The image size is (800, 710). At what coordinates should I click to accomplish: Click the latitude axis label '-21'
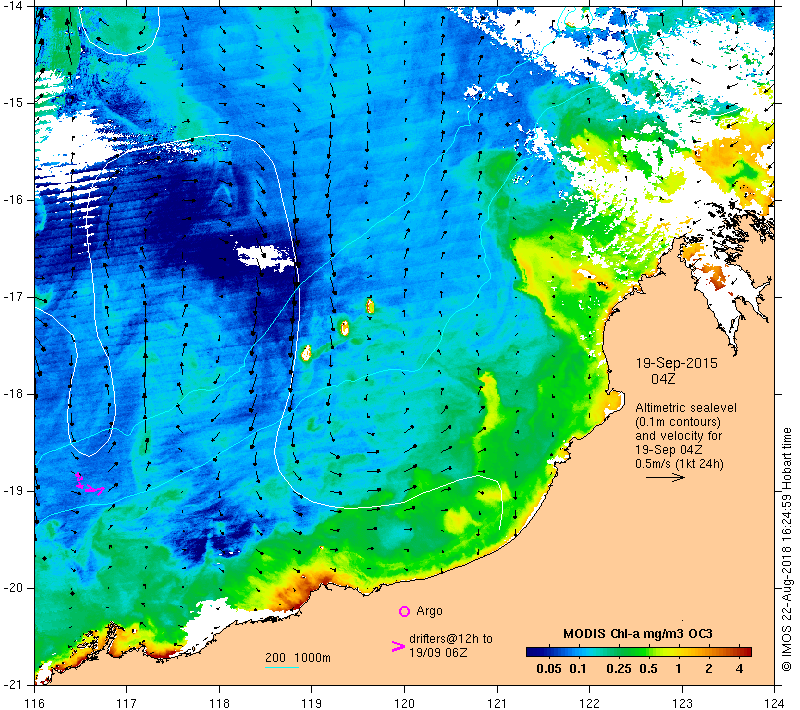point(13,685)
